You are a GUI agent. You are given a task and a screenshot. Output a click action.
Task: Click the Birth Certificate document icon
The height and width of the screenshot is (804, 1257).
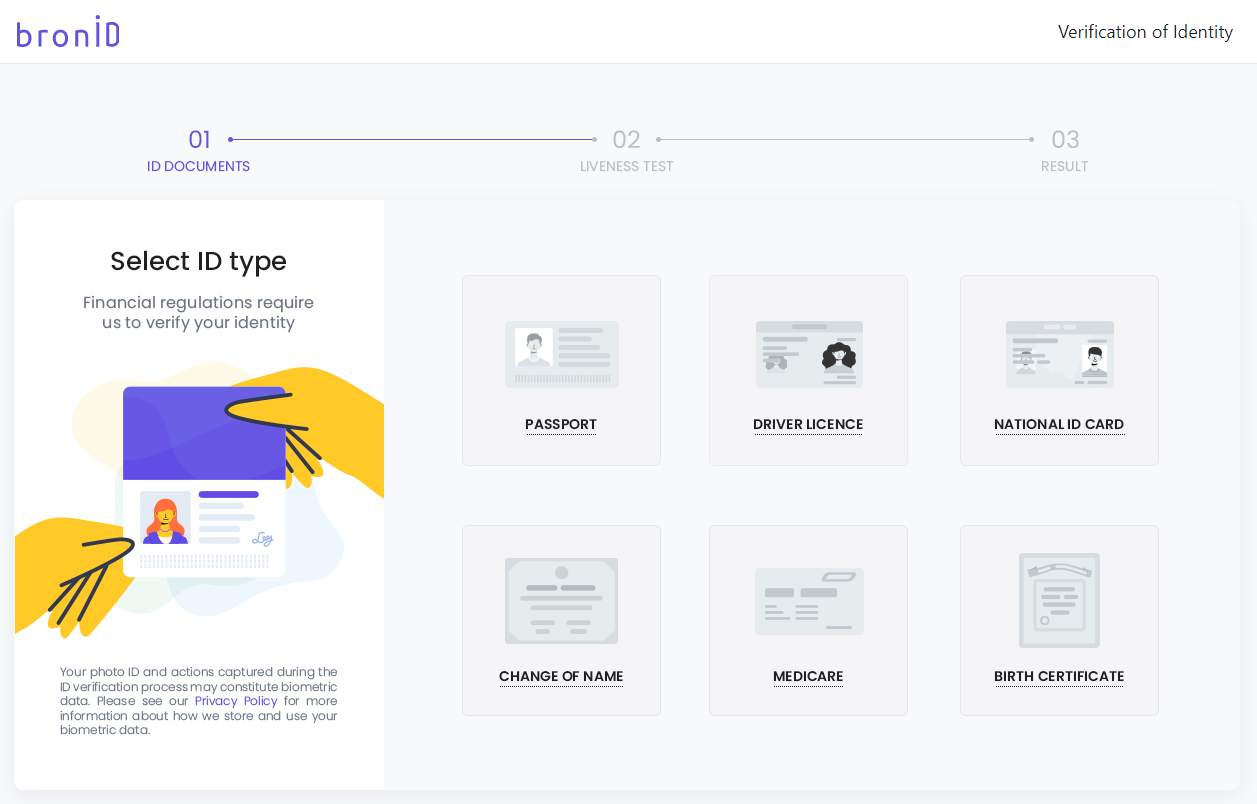pyautogui.click(x=1059, y=600)
